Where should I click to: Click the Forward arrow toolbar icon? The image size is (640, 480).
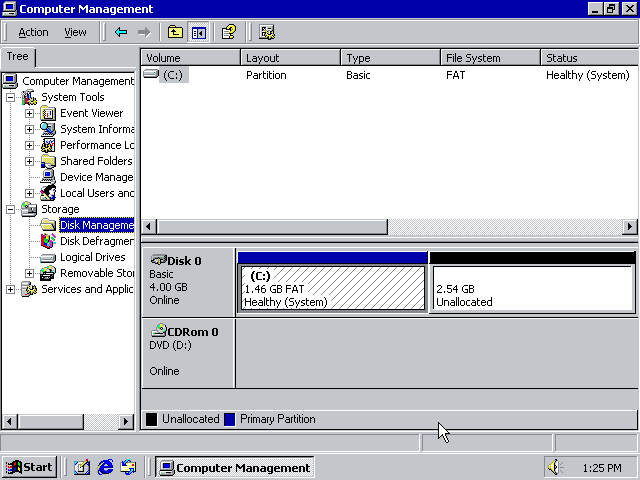(x=144, y=32)
